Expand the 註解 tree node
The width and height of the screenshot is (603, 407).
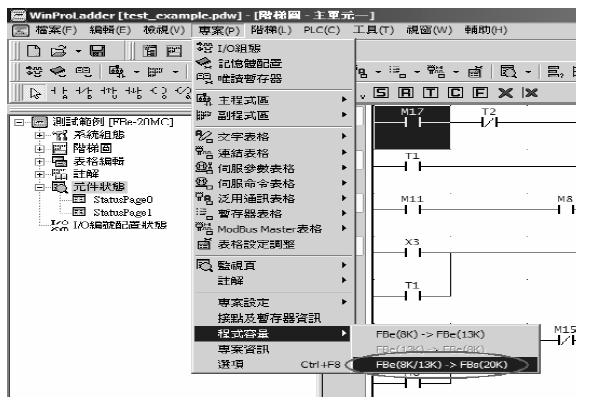[x=40, y=174]
